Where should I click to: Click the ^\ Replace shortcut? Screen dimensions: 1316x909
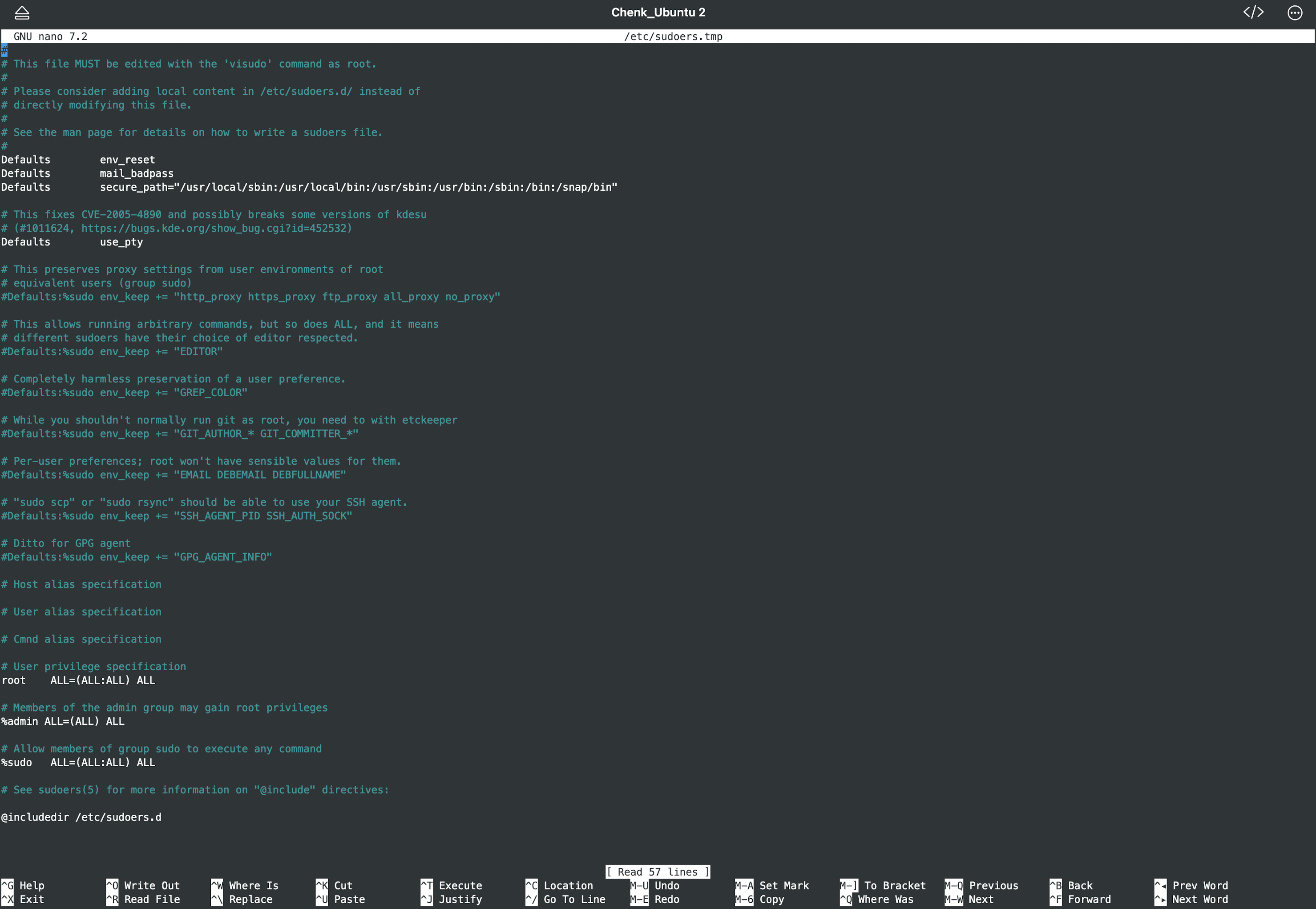242,899
